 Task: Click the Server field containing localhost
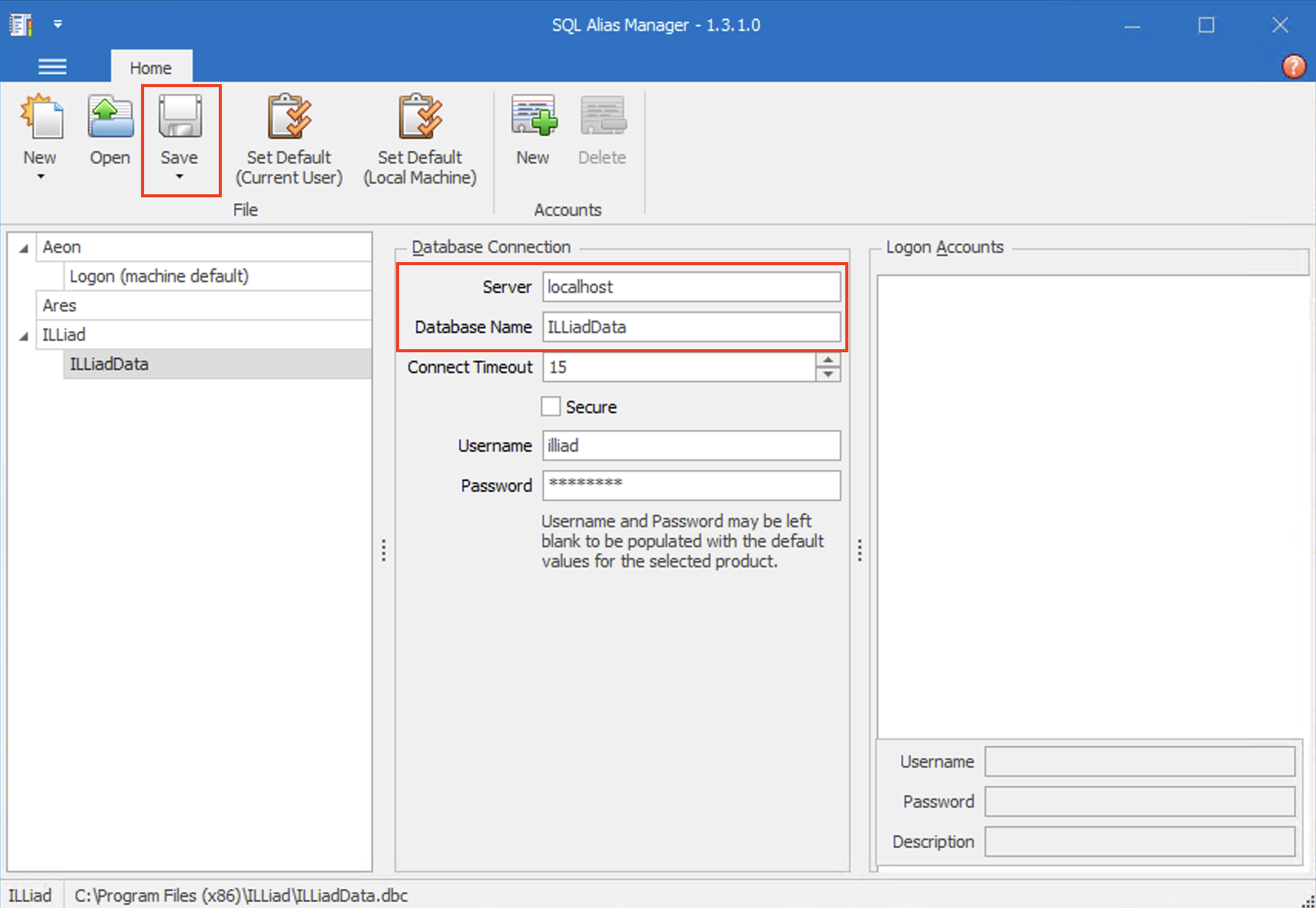(690, 286)
